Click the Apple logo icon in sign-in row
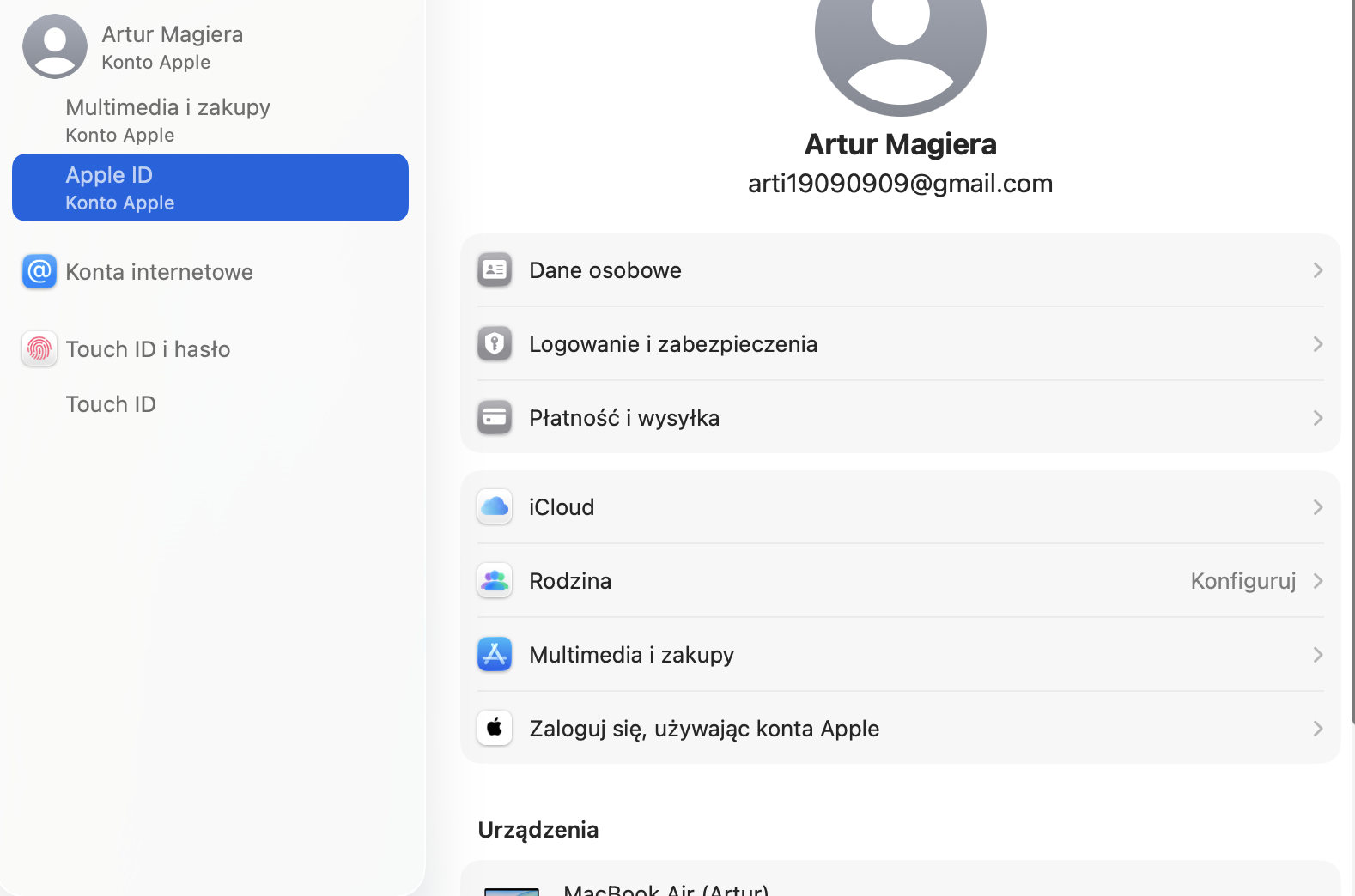The width and height of the screenshot is (1355, 896). [x=495, y=729]
